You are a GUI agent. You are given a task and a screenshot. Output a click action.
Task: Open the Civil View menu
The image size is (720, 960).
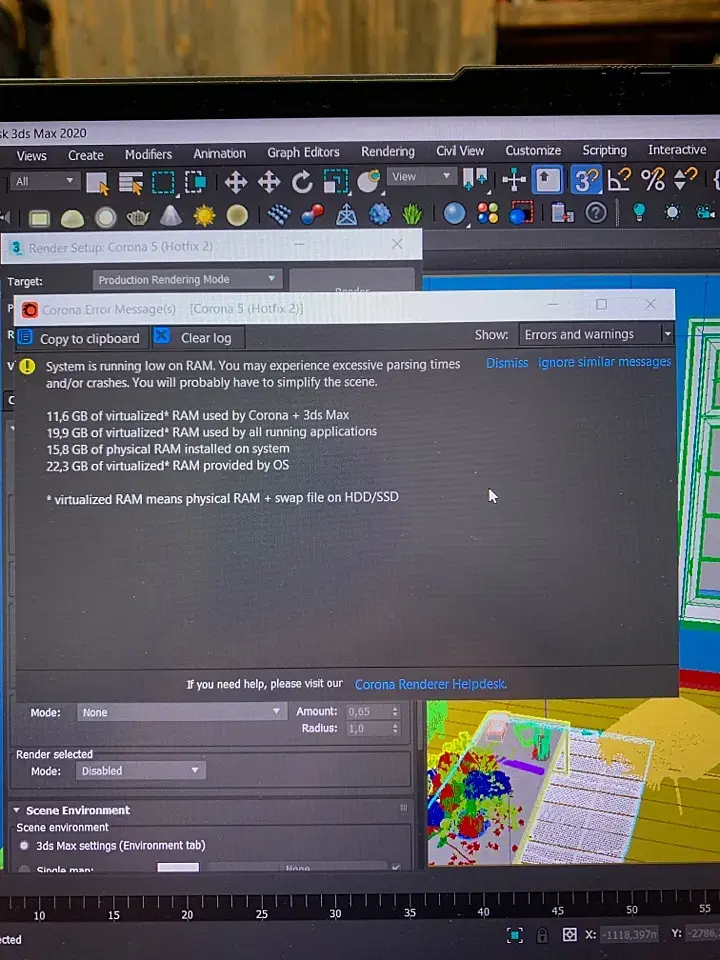[460, 151]
